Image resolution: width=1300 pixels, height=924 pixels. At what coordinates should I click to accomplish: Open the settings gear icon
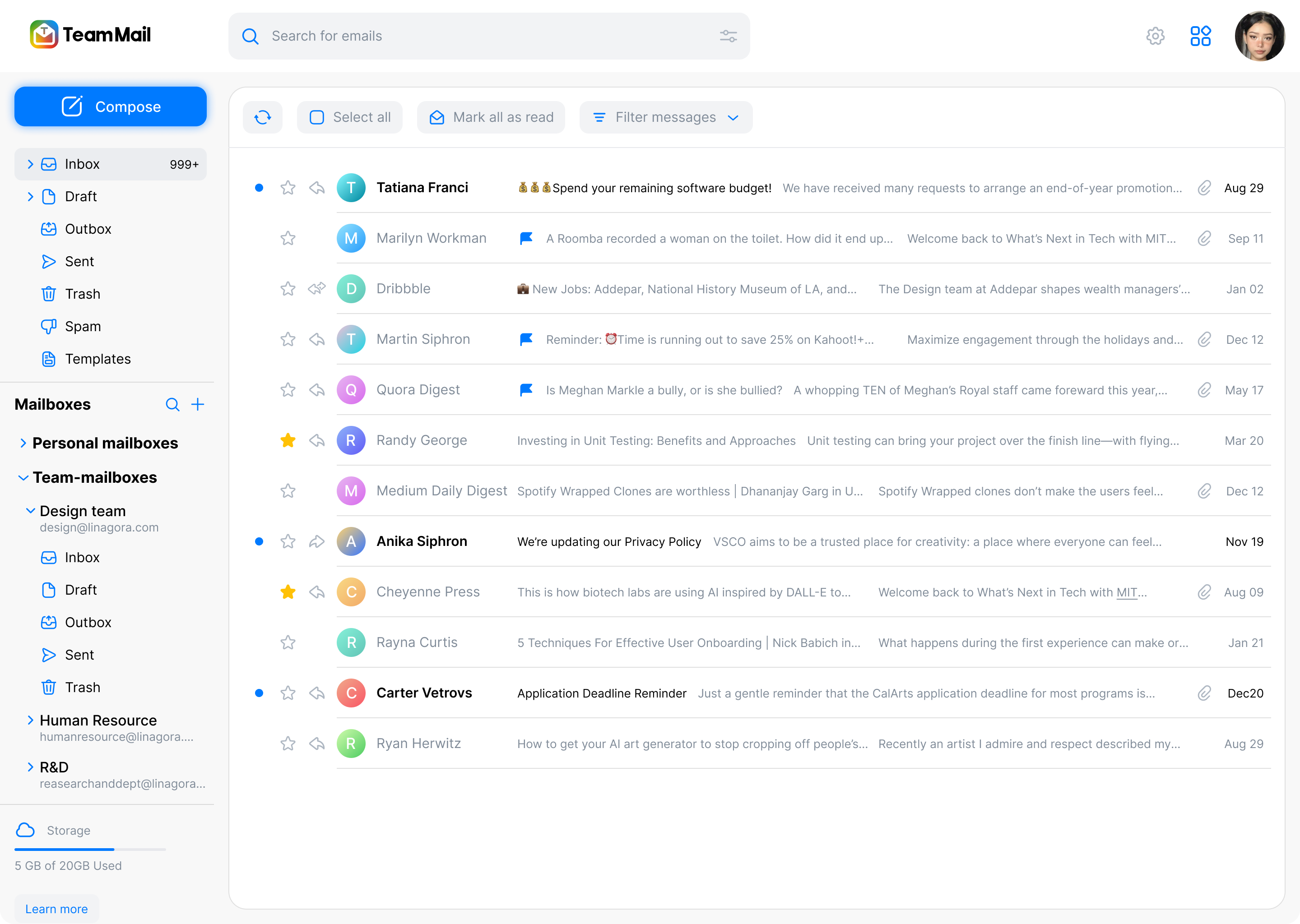tap(1155, 37)
